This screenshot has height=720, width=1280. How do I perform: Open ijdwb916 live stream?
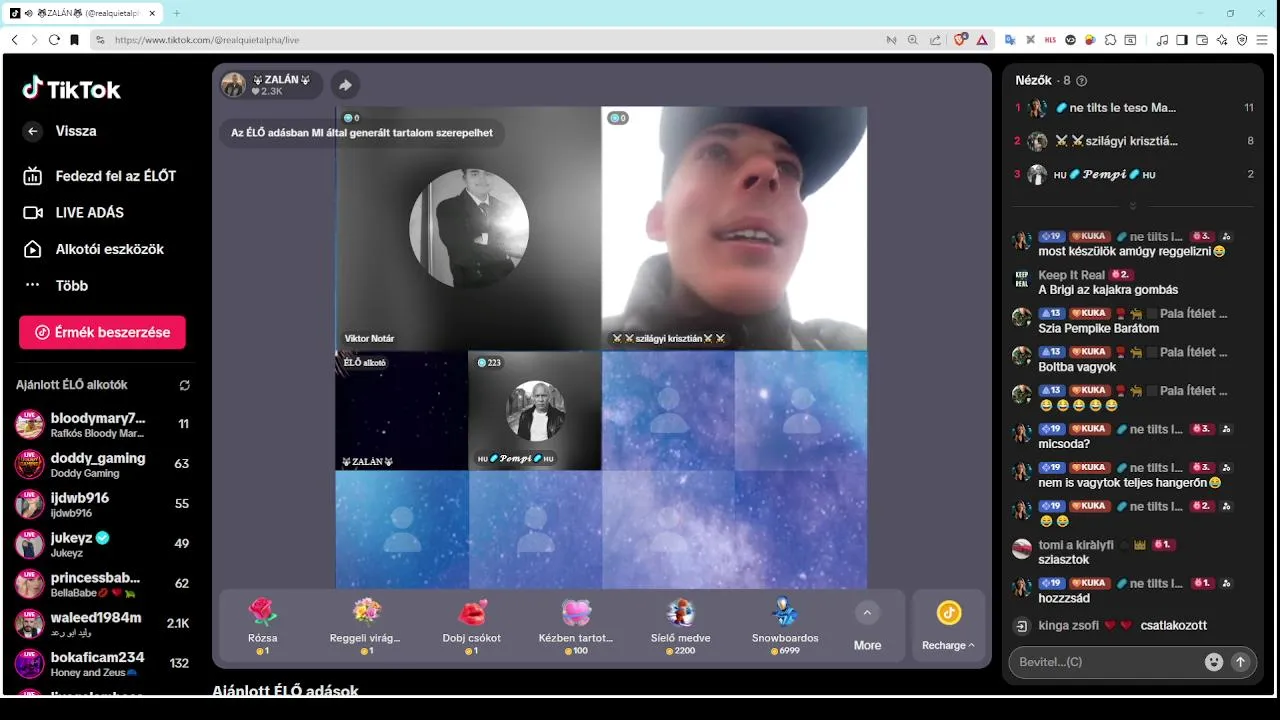[x=102, y=504]
